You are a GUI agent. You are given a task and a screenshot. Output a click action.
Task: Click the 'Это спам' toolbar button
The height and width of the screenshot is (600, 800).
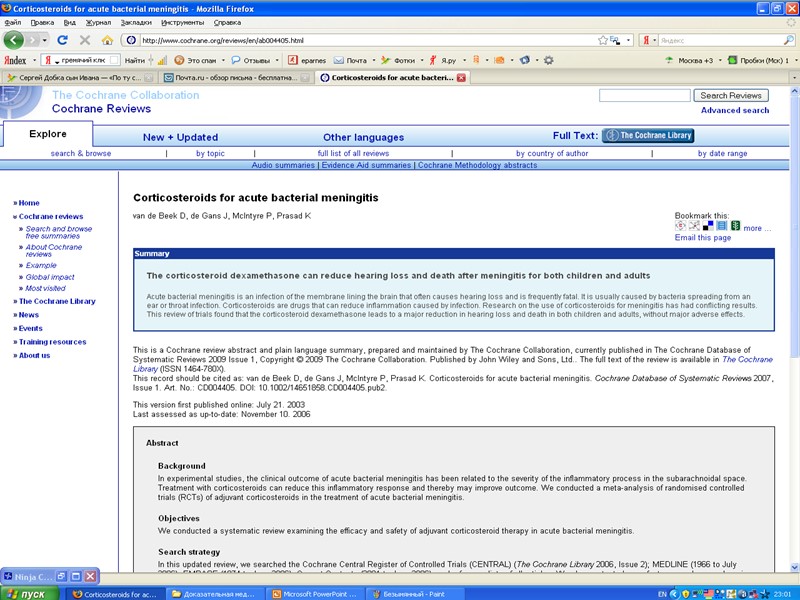195,60
